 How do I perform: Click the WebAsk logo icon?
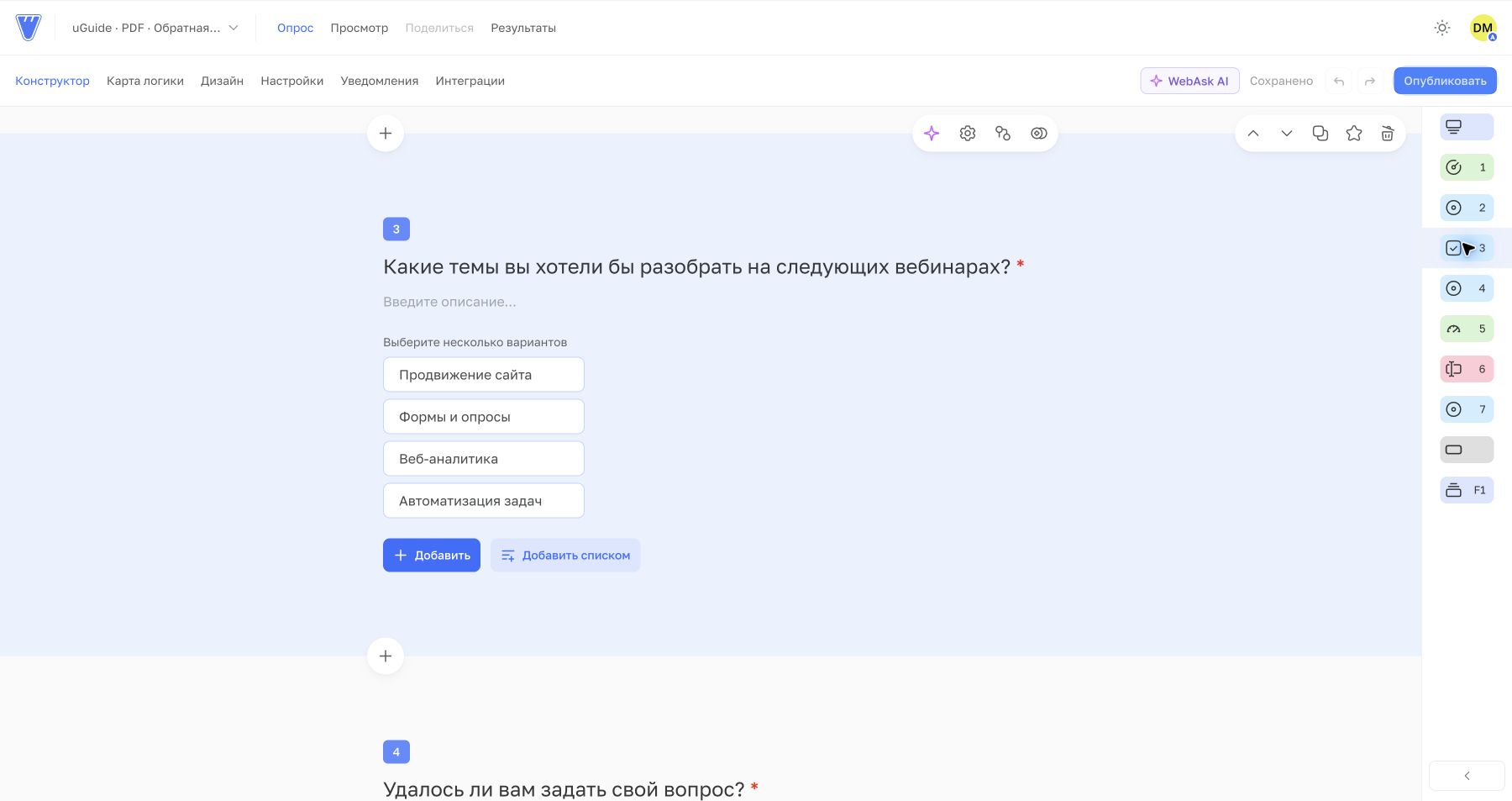(29, 28)
